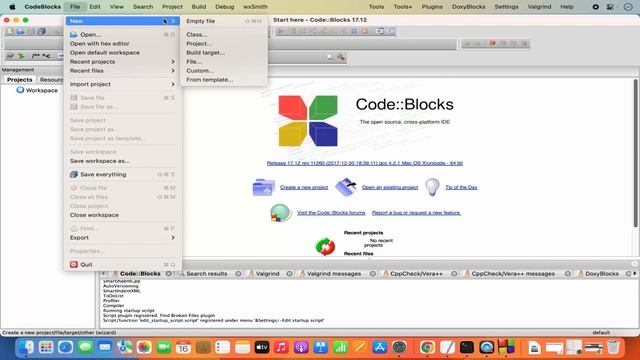The height and width of the screenshot is (360, 640).
Task: Choose File... from the New submenu
Action: (x=224, y=62)
